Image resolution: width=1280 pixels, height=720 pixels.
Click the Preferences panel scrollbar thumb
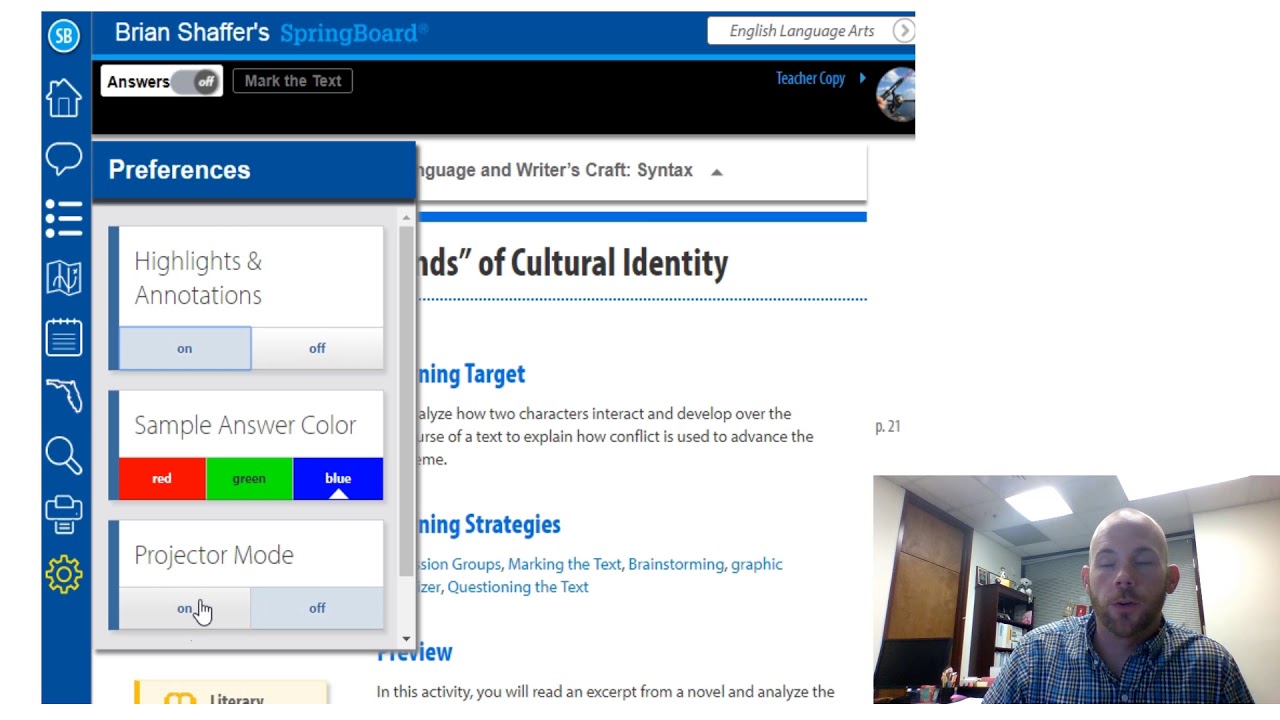tap(406, 400)
